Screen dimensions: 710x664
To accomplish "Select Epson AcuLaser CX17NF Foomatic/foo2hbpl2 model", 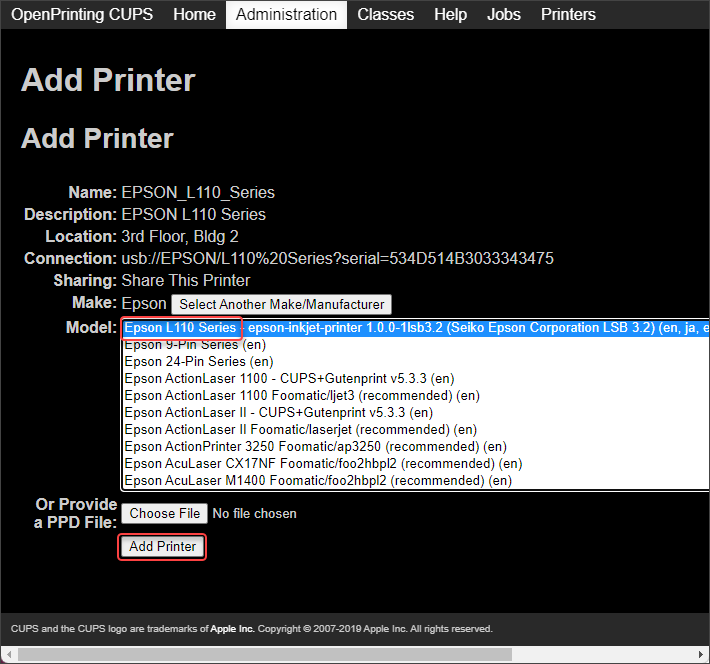I will pos(416,464).
